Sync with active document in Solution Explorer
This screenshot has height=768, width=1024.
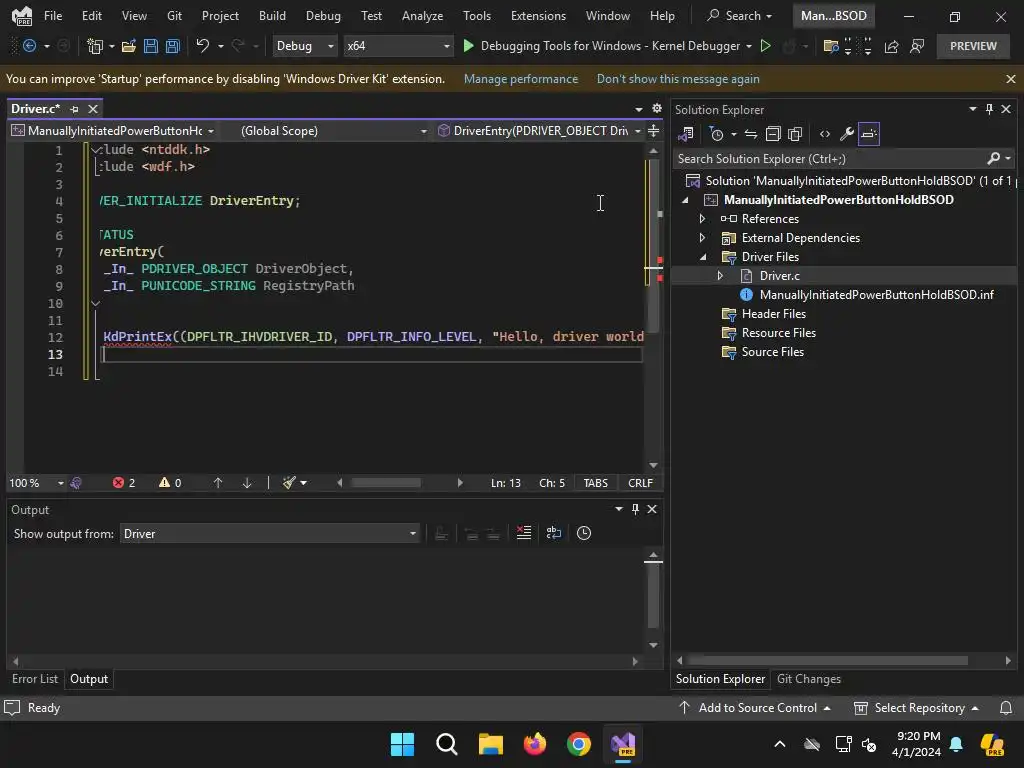pos(751,135)
